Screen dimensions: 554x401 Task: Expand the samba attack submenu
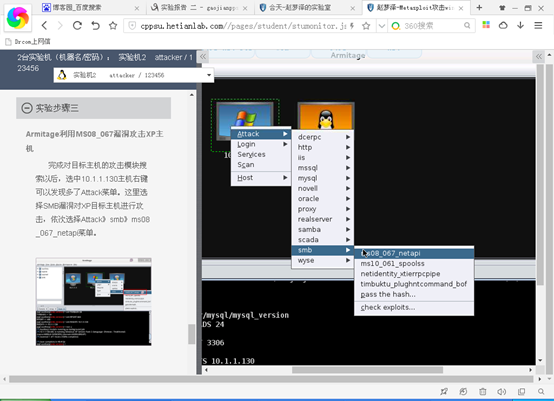tap(323, 229)
